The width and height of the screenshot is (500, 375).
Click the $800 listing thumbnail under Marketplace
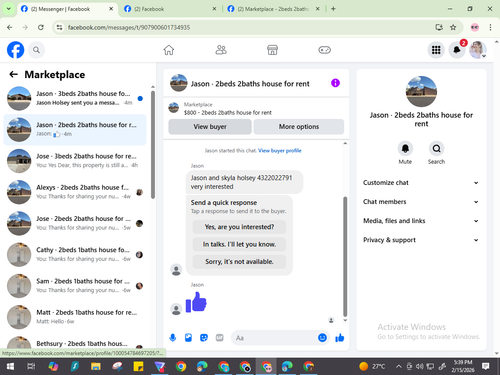[173, 108]
